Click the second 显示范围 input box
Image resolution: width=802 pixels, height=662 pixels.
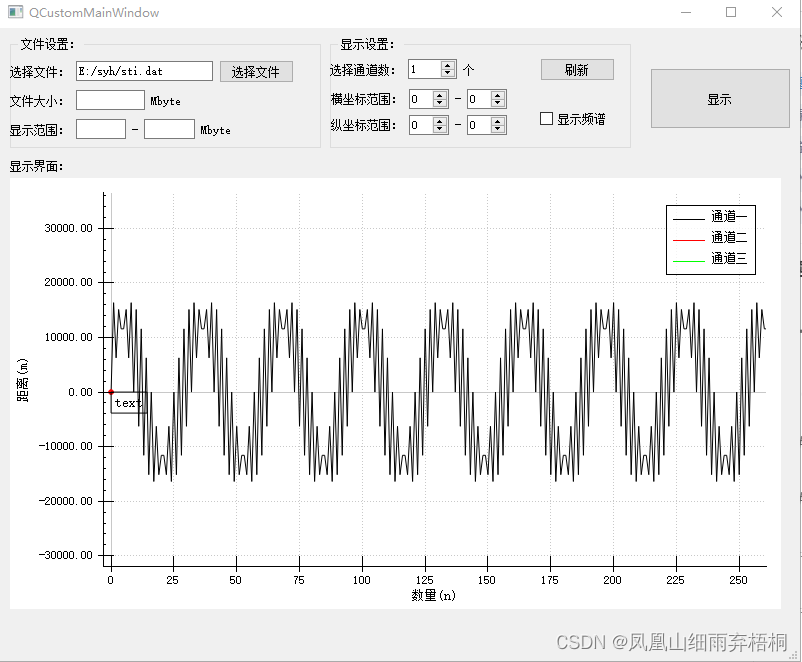pyautogui.click(x=169, y=129)
